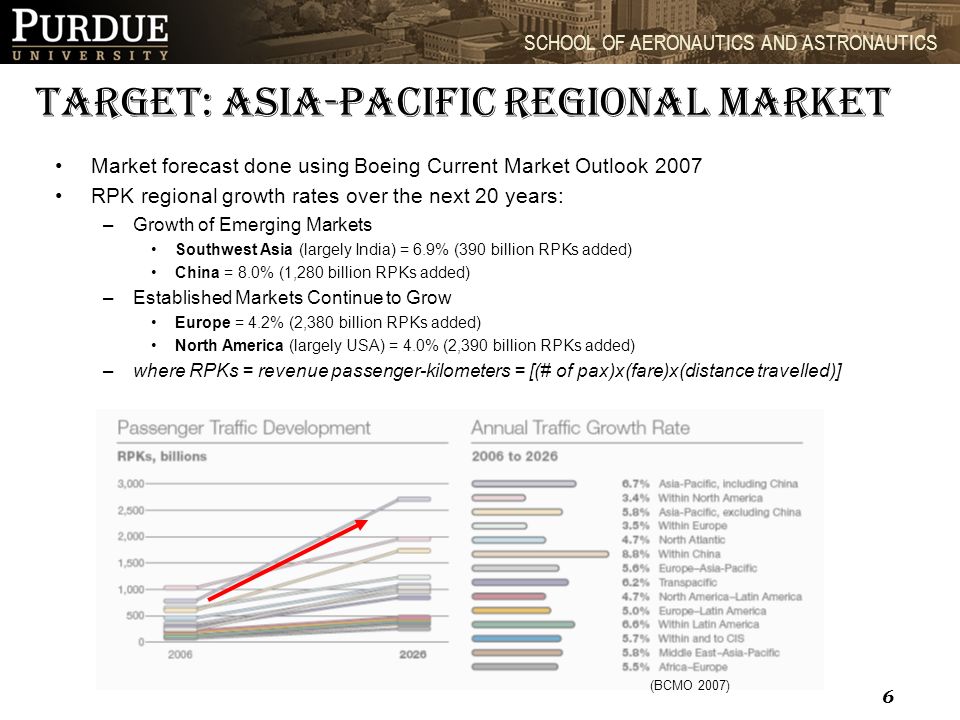Click the 'RPKs, billions' axis label
The width and height of the screenshot is (960, 720).
162,456
